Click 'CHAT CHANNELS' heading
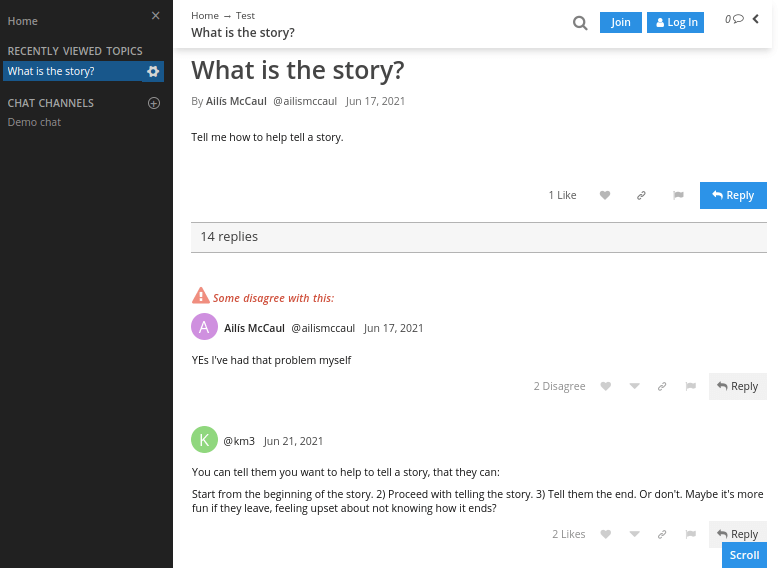The width and height of the screenshot is (782, 568). [50, 103]
